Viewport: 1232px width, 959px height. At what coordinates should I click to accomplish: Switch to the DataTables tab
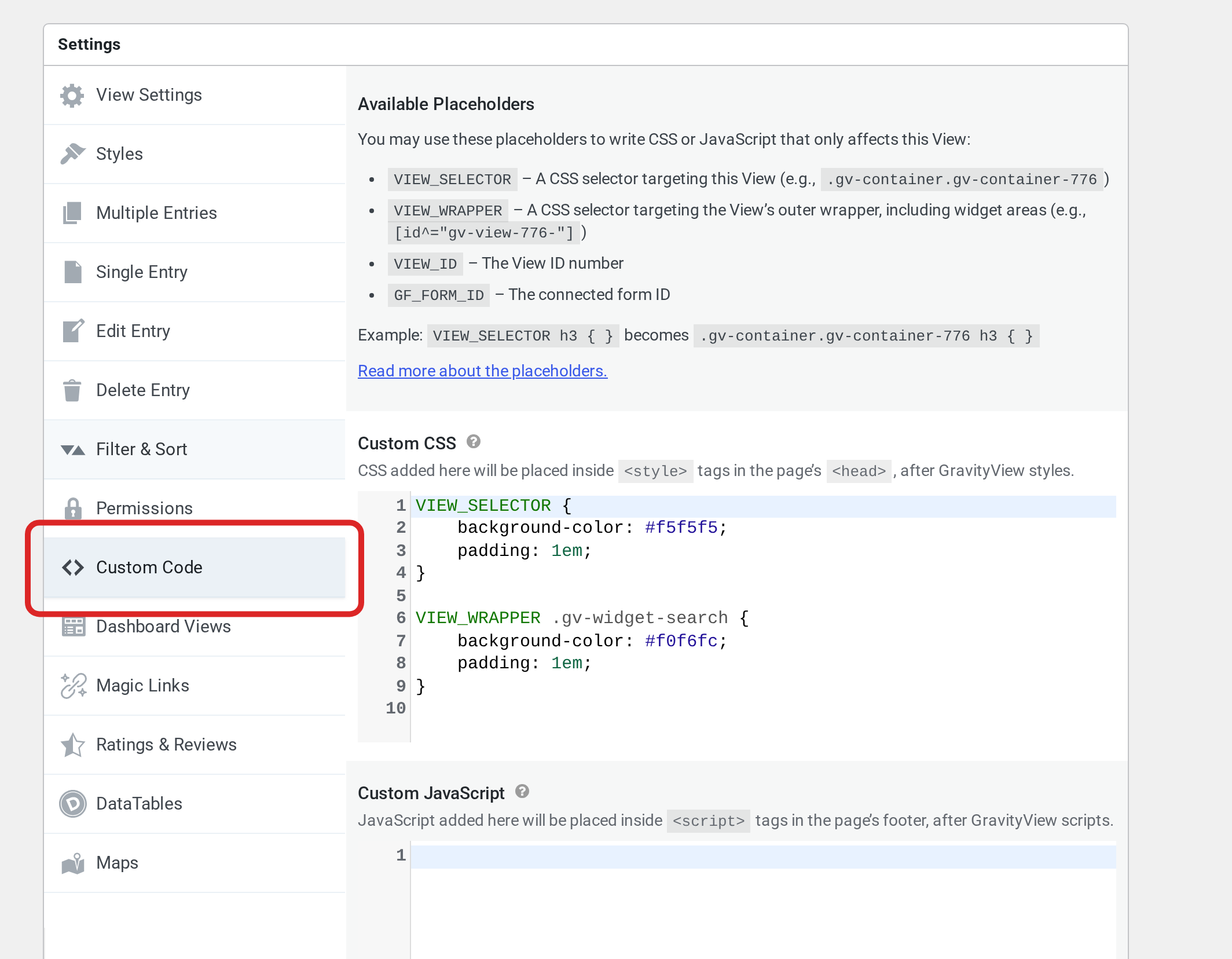(x=195, y=804)
